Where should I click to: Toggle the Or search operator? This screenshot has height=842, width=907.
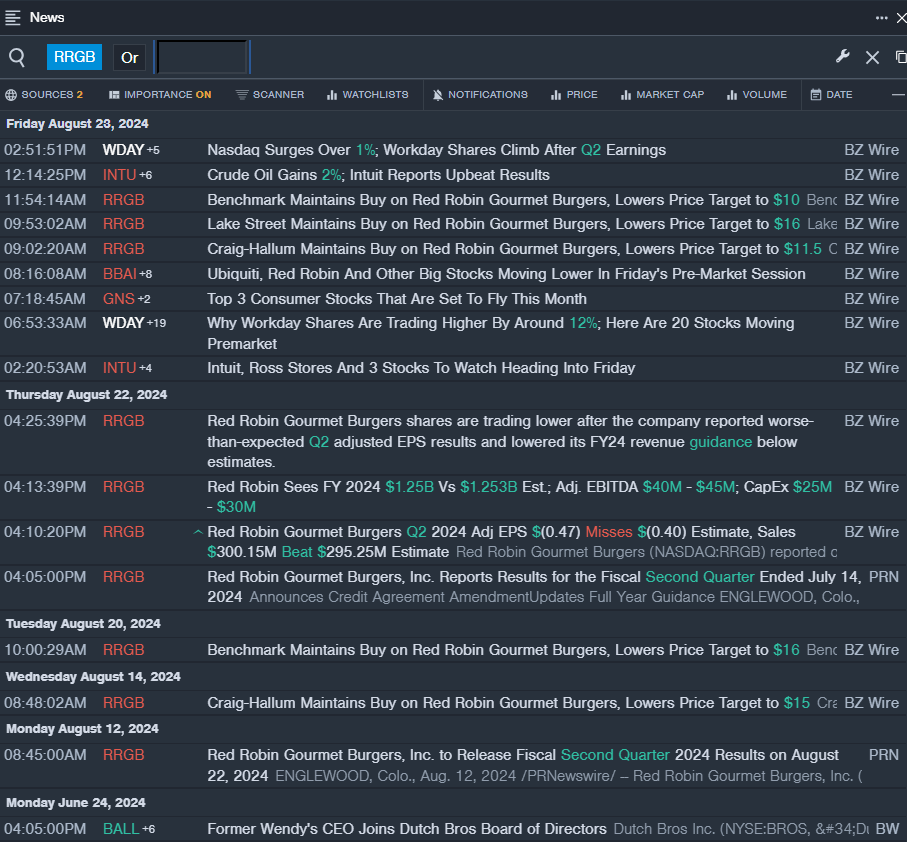[x=130, y=57]
